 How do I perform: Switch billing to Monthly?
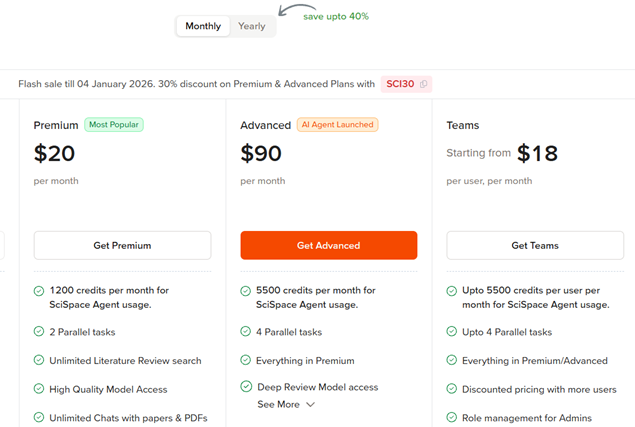[203, 26]
